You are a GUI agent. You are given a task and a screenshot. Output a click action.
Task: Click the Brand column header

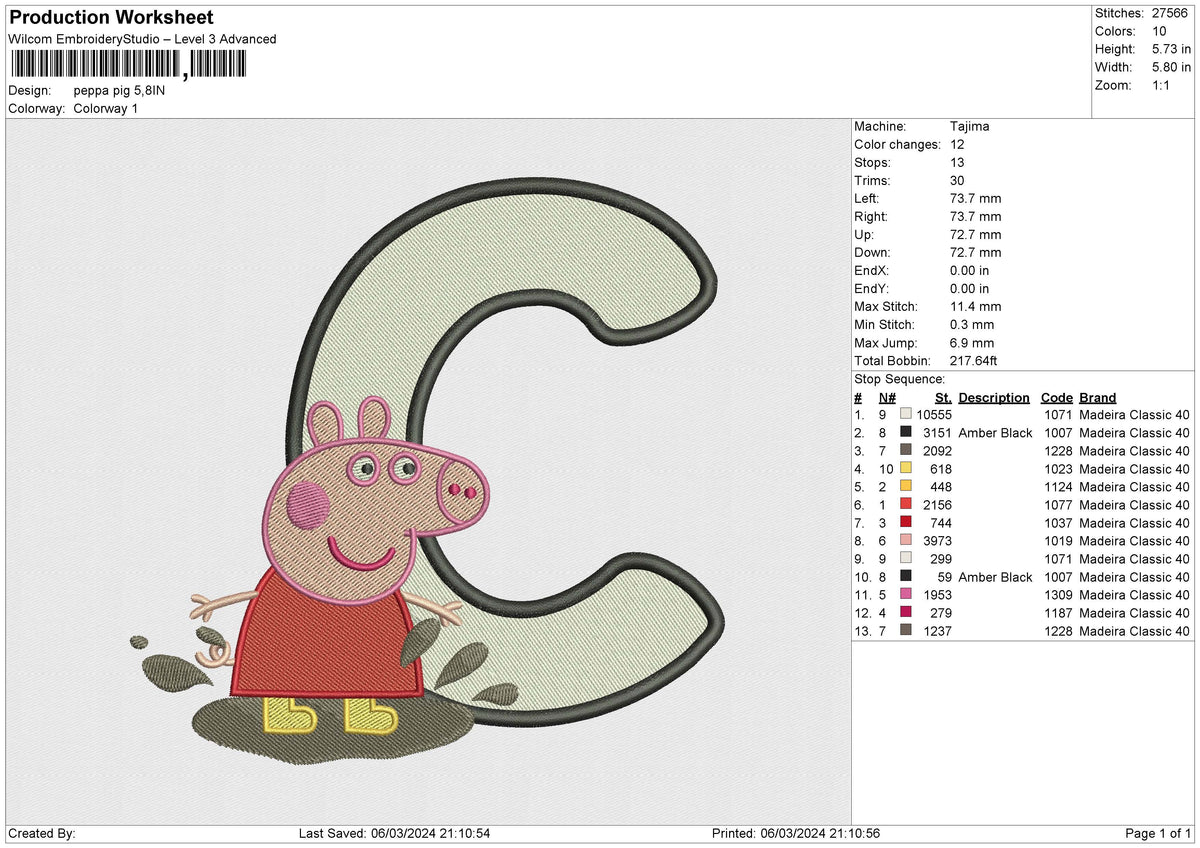(x=1097, y=398)
